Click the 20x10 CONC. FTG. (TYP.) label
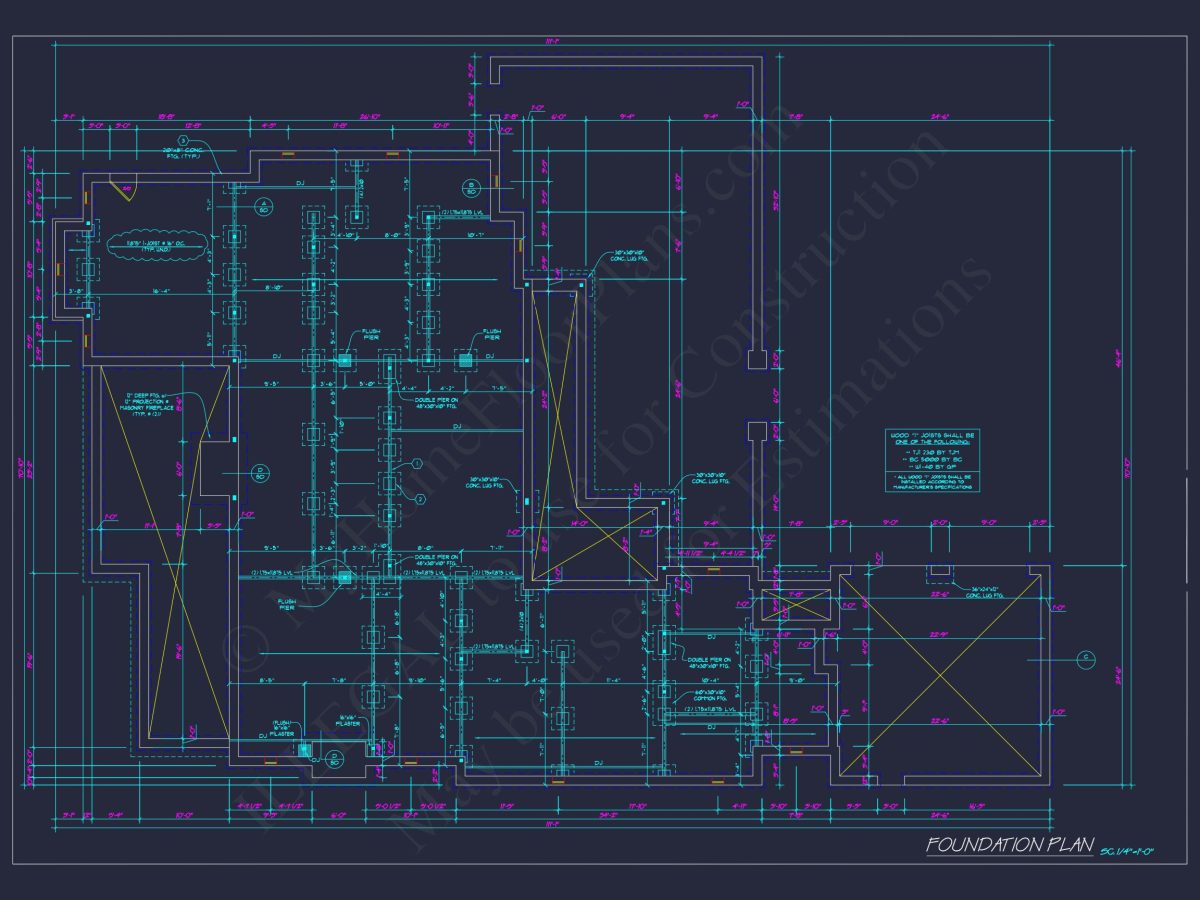Viewport: 1200px width, 900px height. point(182,155)
